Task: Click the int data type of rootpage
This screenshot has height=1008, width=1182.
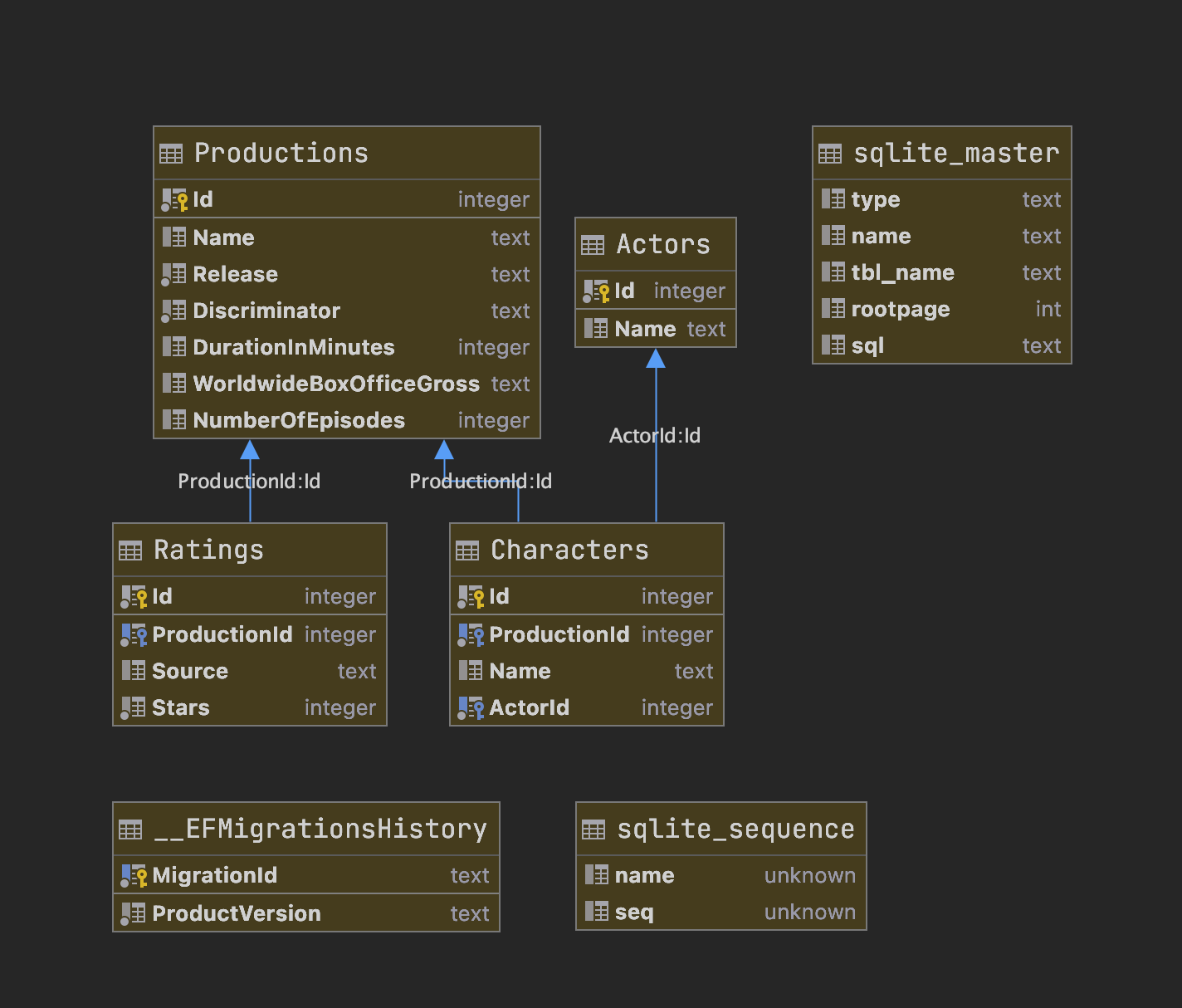Action: (1048, 309)
